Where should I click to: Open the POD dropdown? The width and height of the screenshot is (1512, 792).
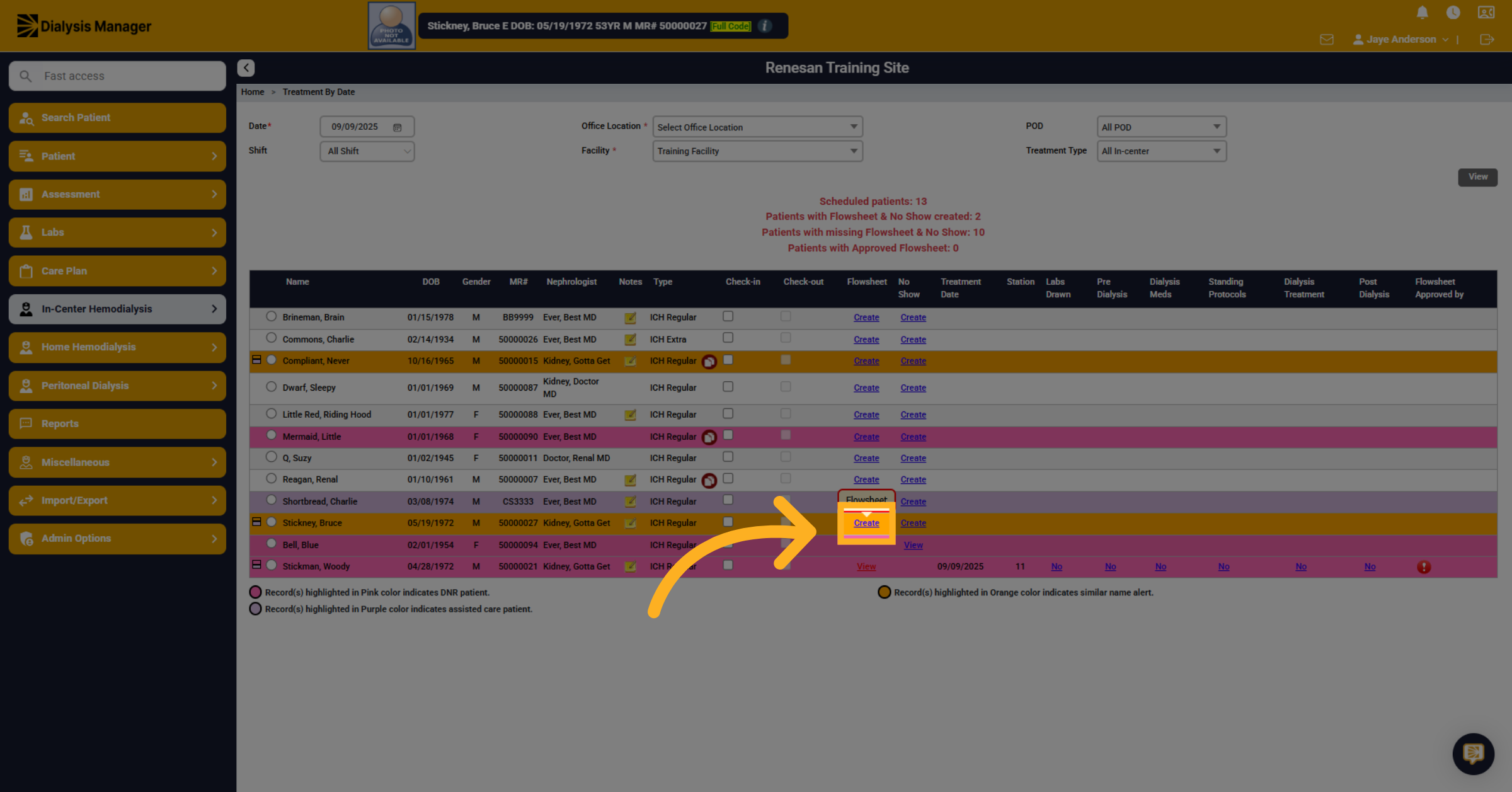point(1161,127)
